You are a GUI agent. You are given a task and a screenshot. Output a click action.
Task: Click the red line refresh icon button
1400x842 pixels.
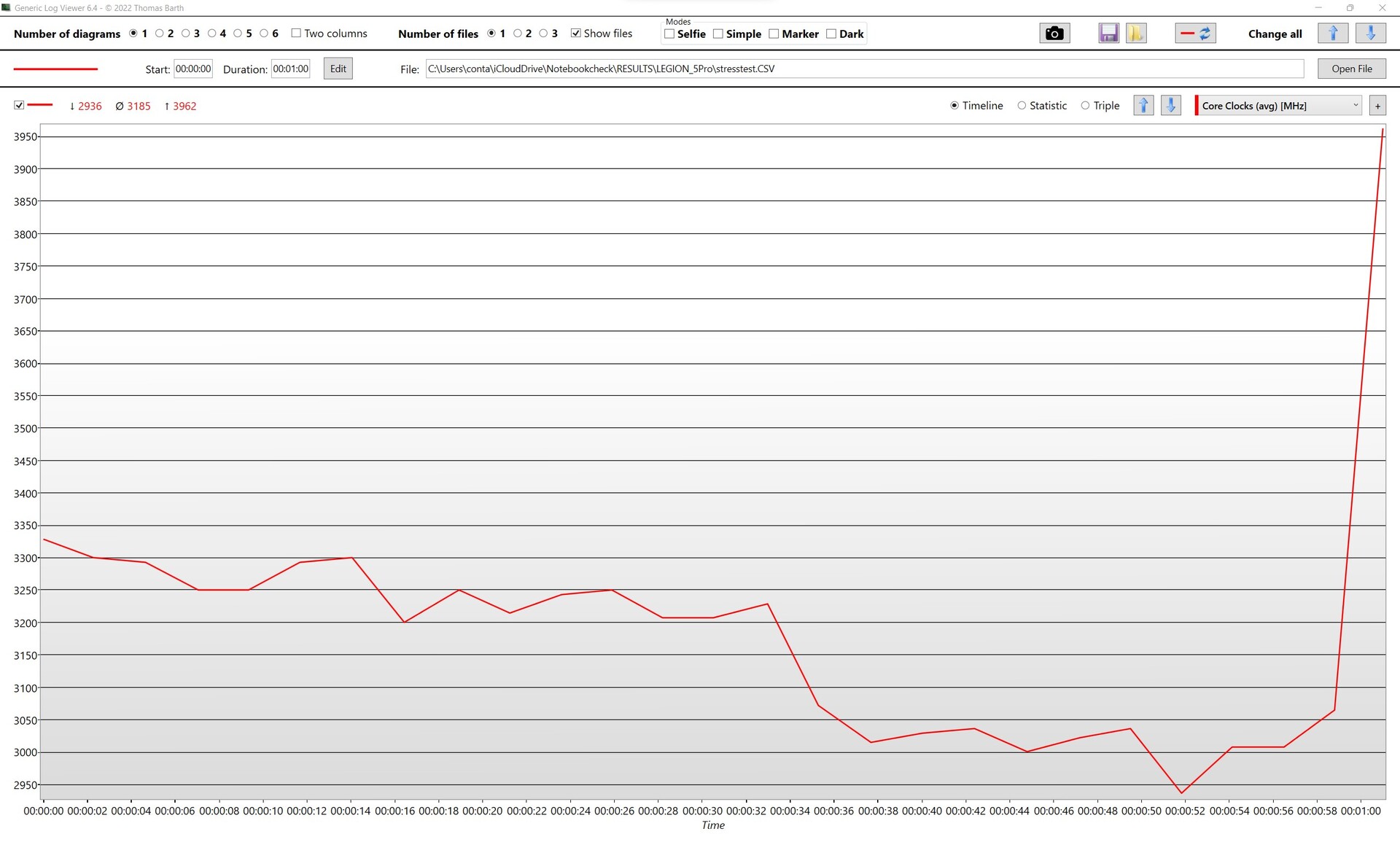point(1195,34)
